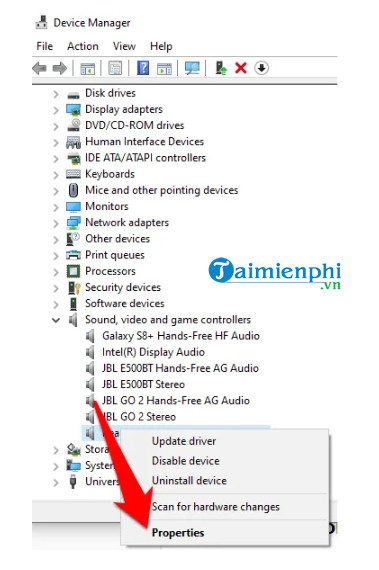Choose Scan for hardware changes in context menu
Screen dimensions: 379x570
point(216,507)
